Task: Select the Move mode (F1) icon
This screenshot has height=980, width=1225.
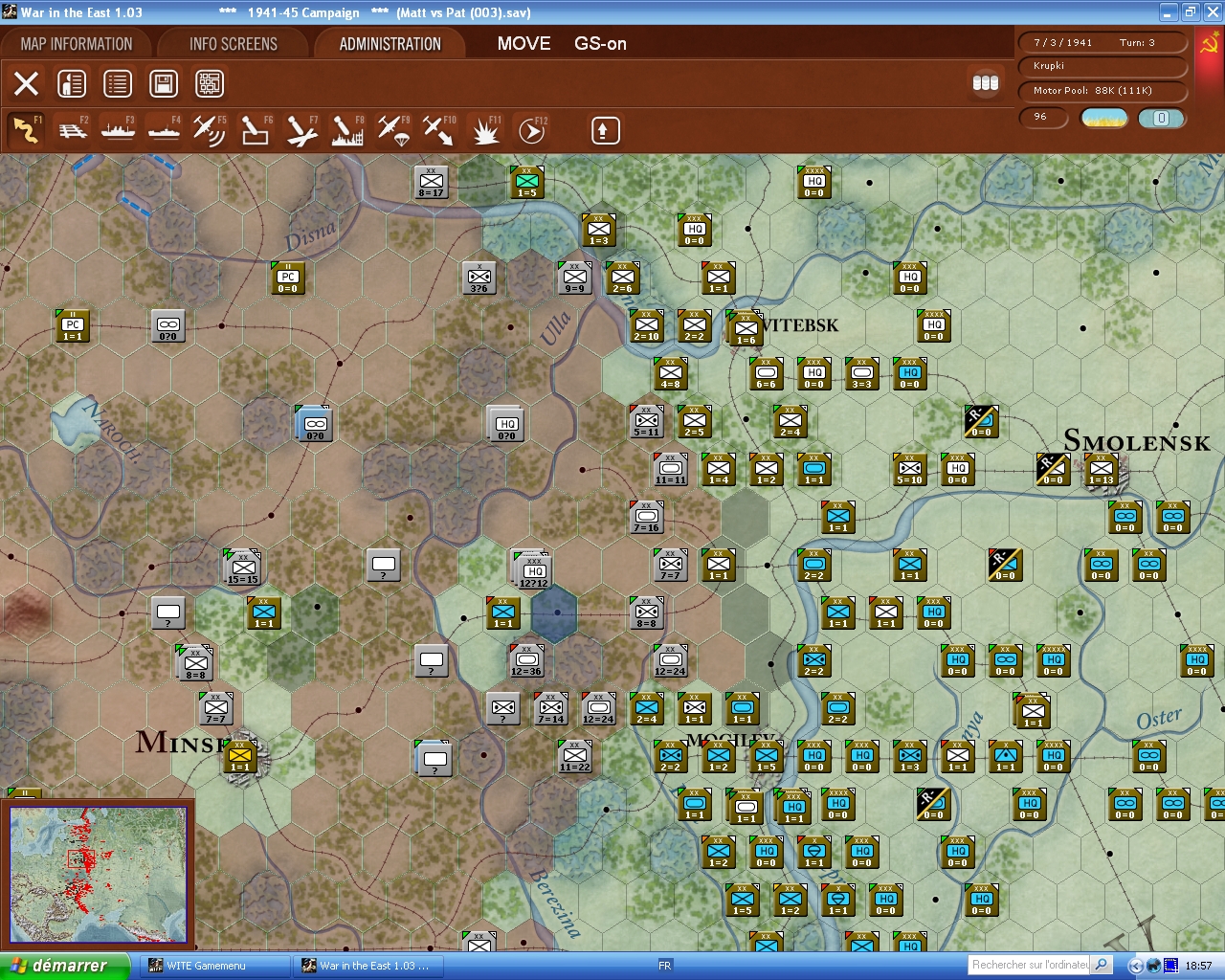Action: coord(26,130)
